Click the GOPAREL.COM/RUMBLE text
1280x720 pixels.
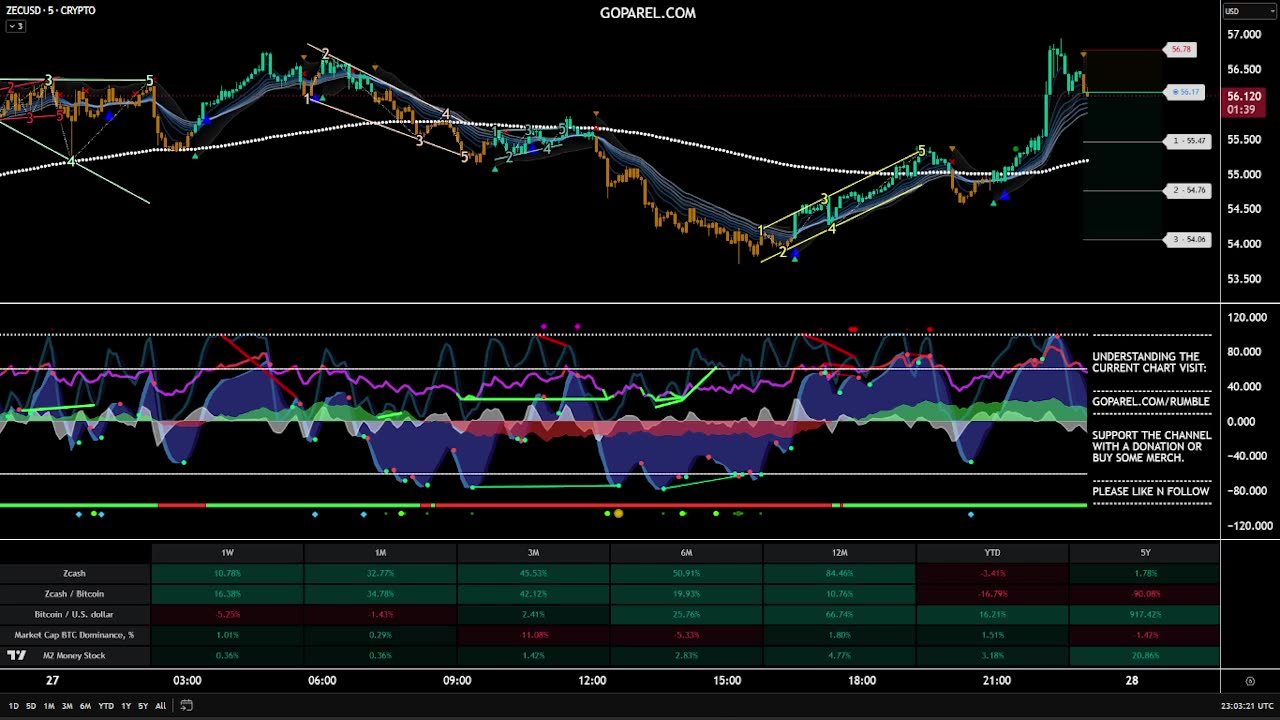1151,402
